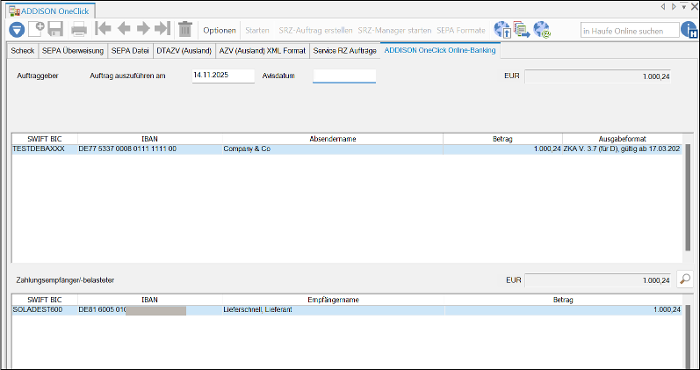
Task: Click the Empfängername column header
Action: 333,299
